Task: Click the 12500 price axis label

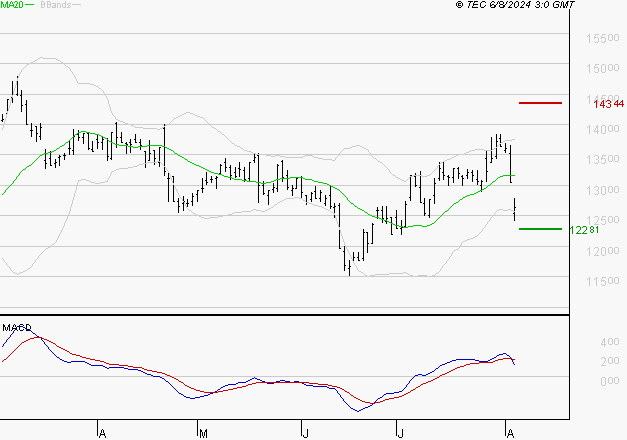Action: click(603, 220)
